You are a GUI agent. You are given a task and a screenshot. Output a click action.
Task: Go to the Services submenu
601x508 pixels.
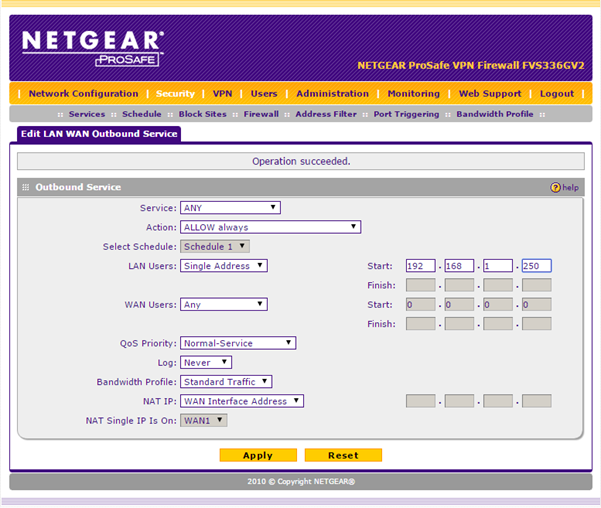pos(87,114)
